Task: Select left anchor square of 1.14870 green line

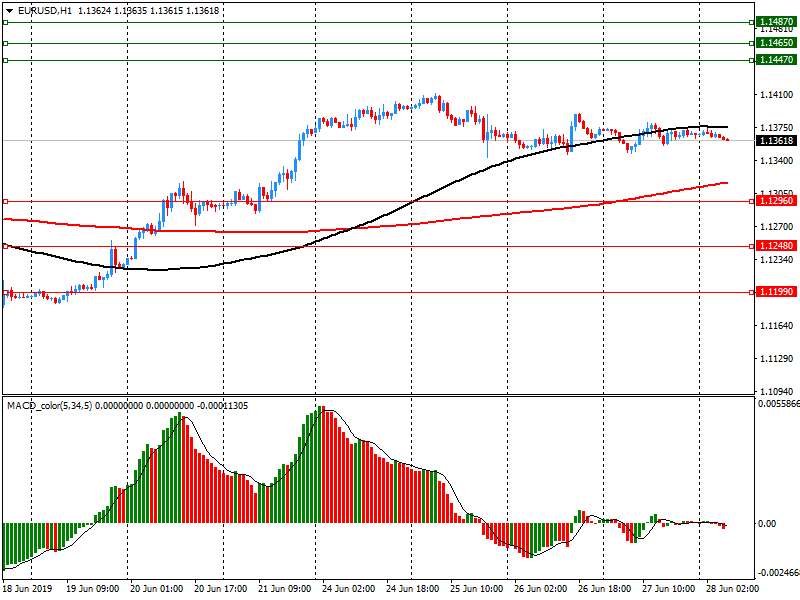Action: click(x=6, y=22)
